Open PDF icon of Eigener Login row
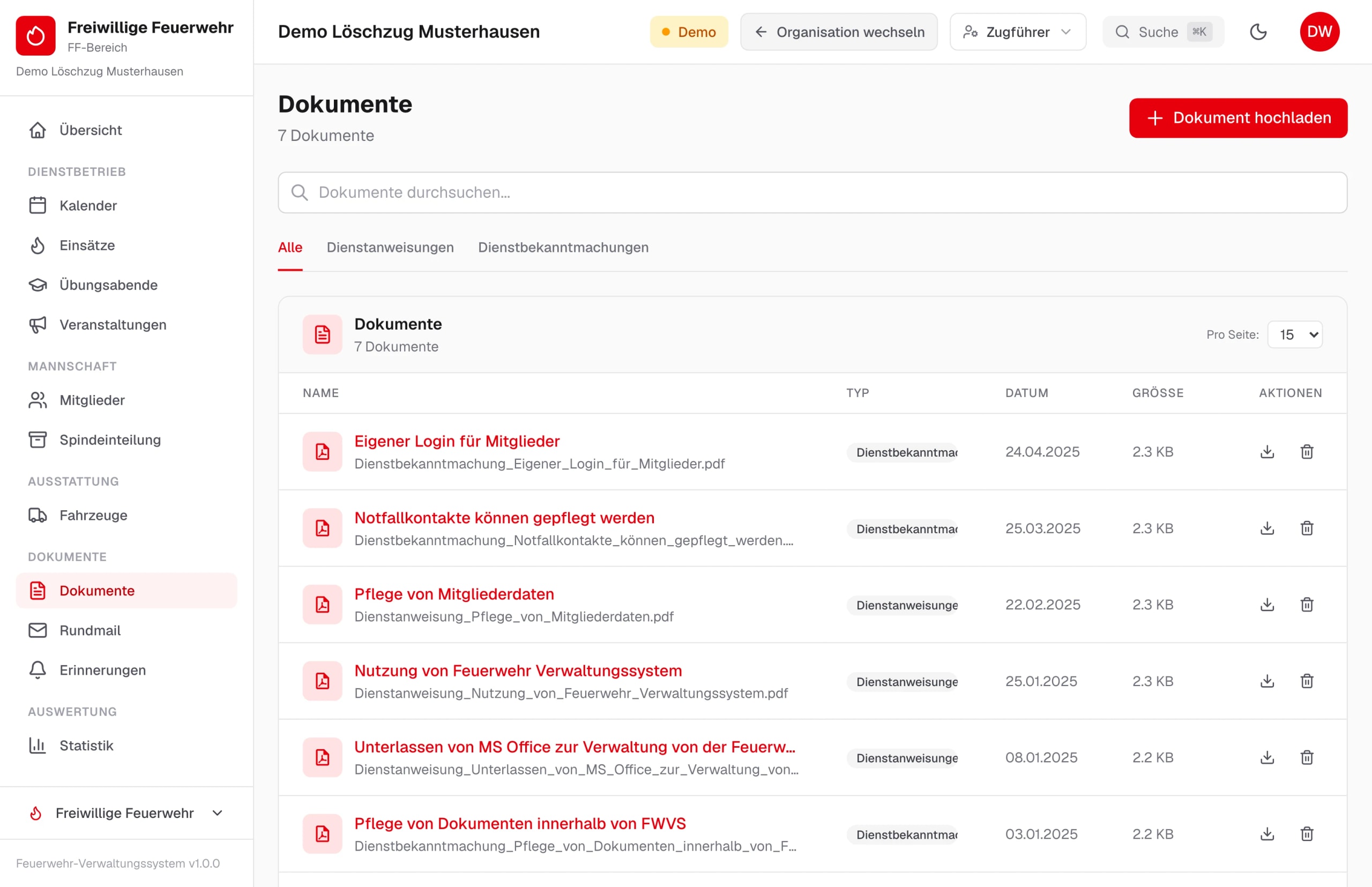This screenshot has height=887, width=1372. tap(323, 452)
